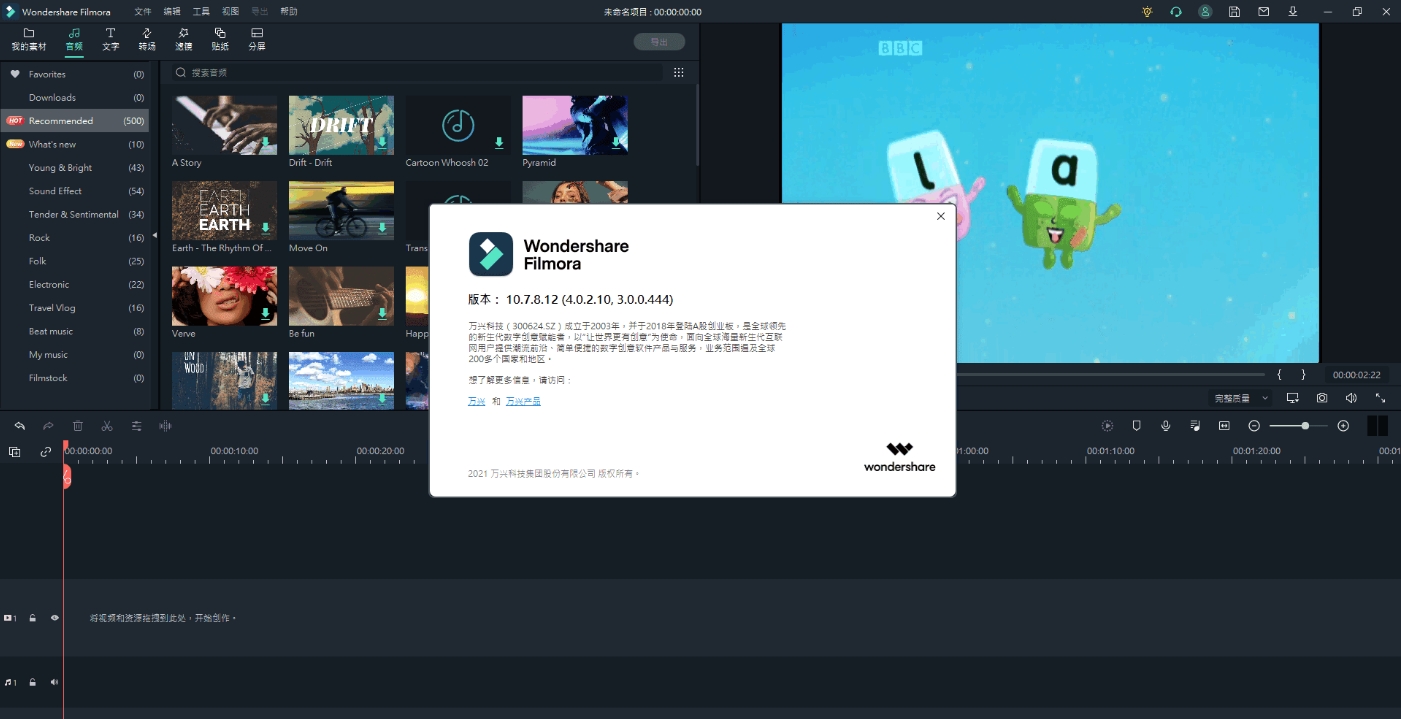Zoom out timeline with minus icon
The height and width of the screenshot is (719, 1401).
coord(1254,426)
